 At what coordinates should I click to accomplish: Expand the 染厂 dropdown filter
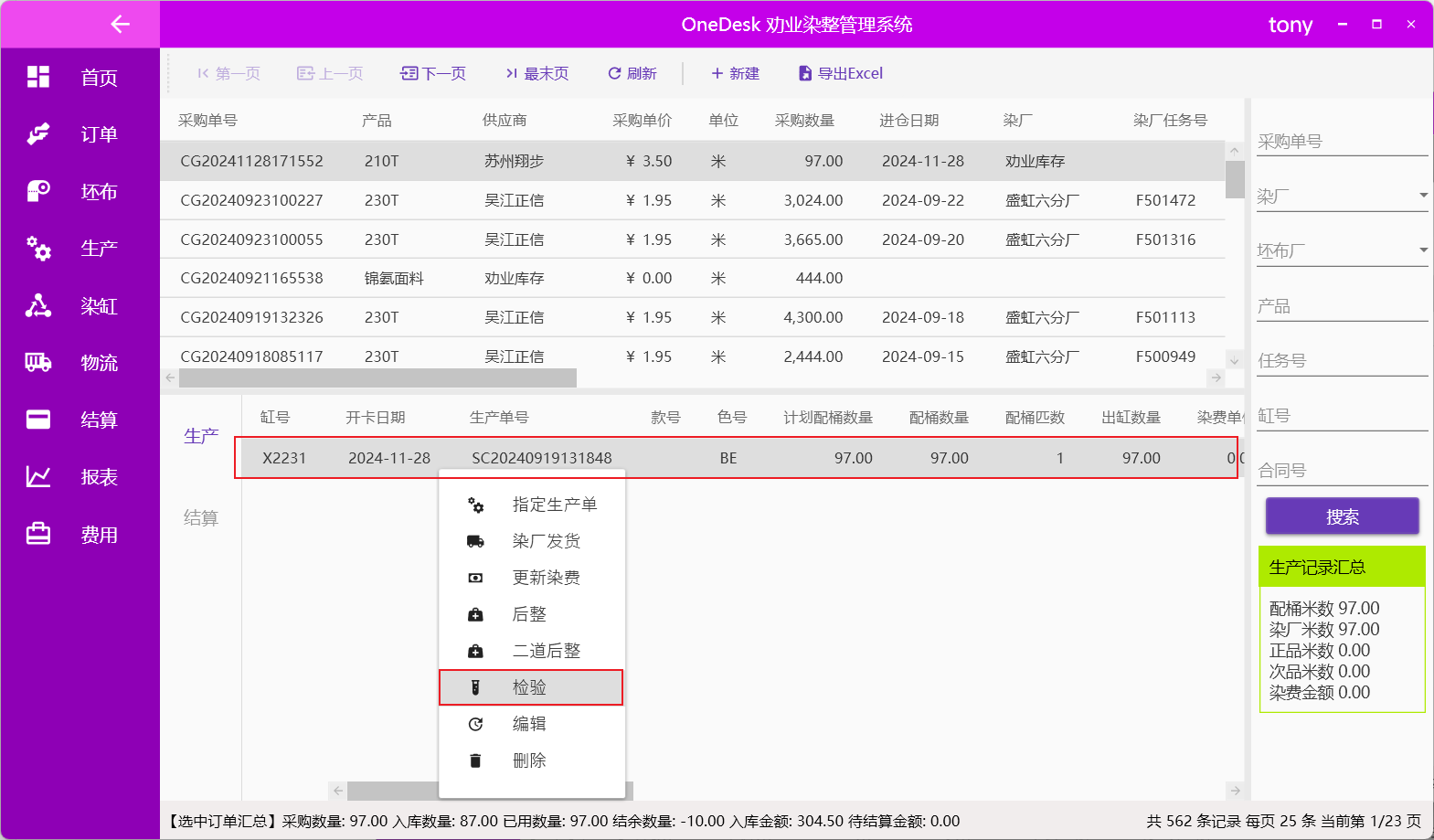pyautogui.click(x=1423, y=196)
